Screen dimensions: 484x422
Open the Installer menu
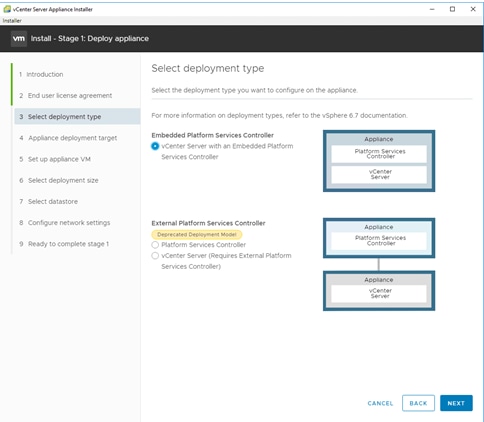click(x=12, y=21)
